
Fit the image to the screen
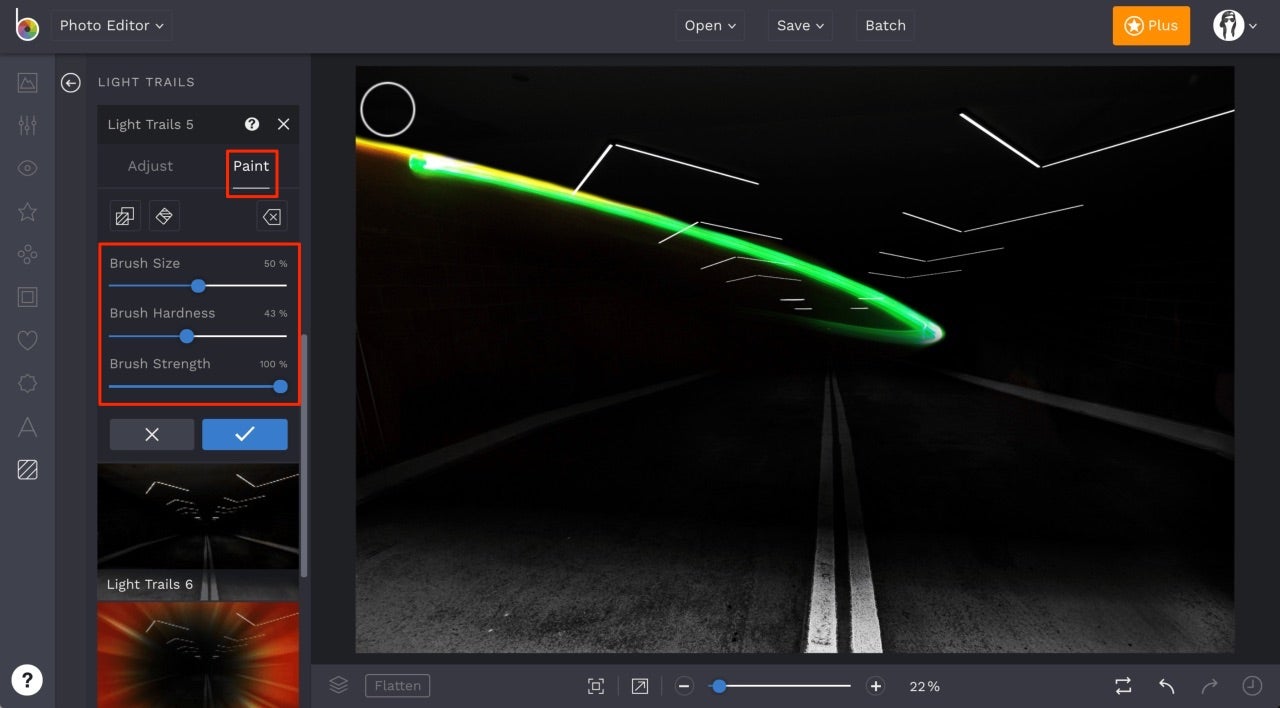click(596, 686)
